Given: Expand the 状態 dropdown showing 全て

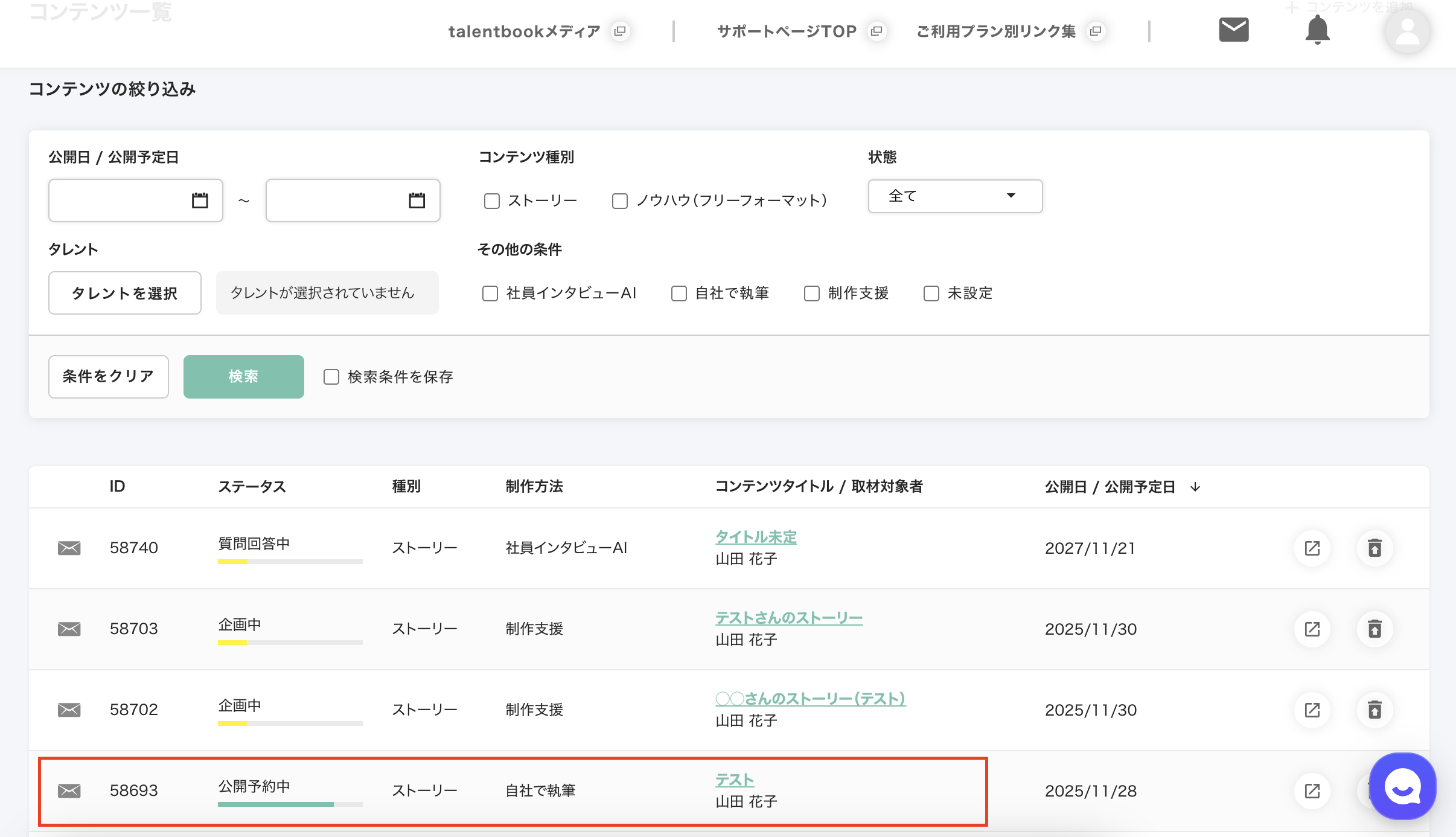Looking at the screenshot, I should 954,196.
